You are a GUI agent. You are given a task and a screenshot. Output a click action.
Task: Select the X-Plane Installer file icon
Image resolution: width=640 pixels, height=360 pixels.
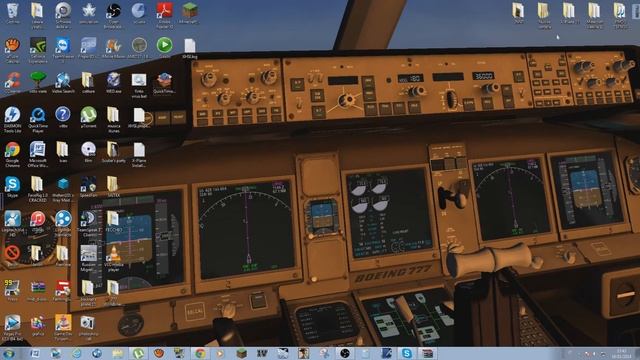(x=139, y=154)
